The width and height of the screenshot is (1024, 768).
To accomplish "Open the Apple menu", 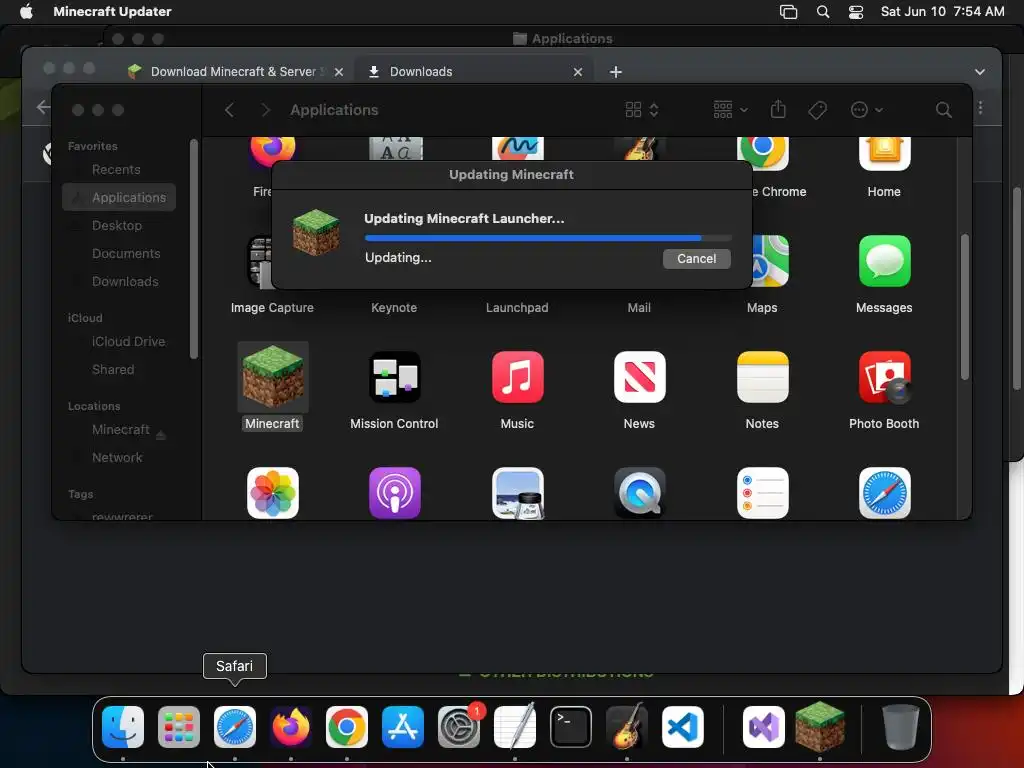I will (x=26, y=11).
